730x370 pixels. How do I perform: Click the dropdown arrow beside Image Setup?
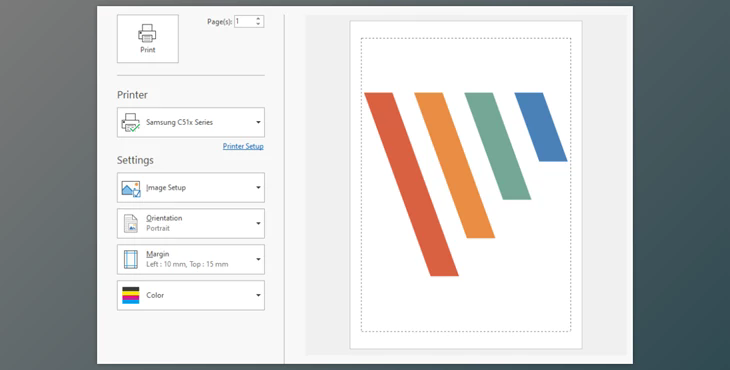(x=258, y=188)
